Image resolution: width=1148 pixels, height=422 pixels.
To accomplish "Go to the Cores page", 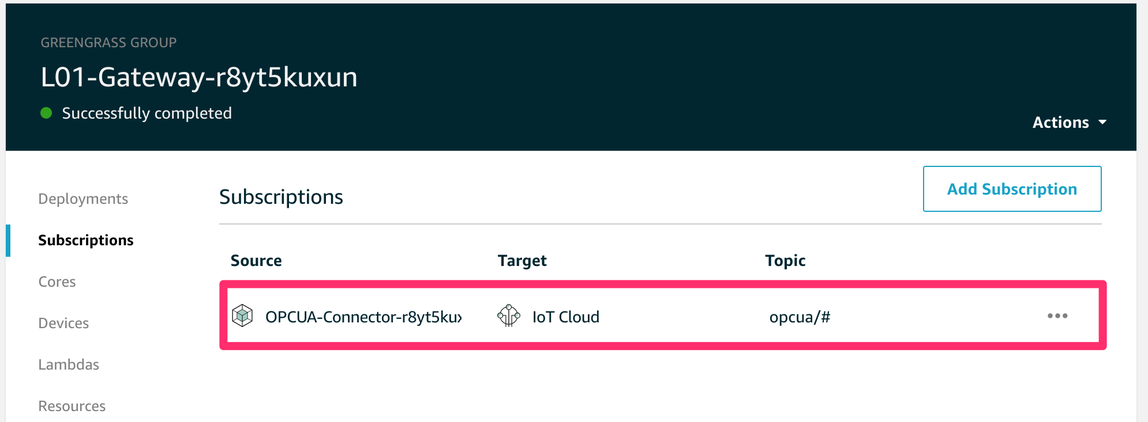I will click(57, 281).
